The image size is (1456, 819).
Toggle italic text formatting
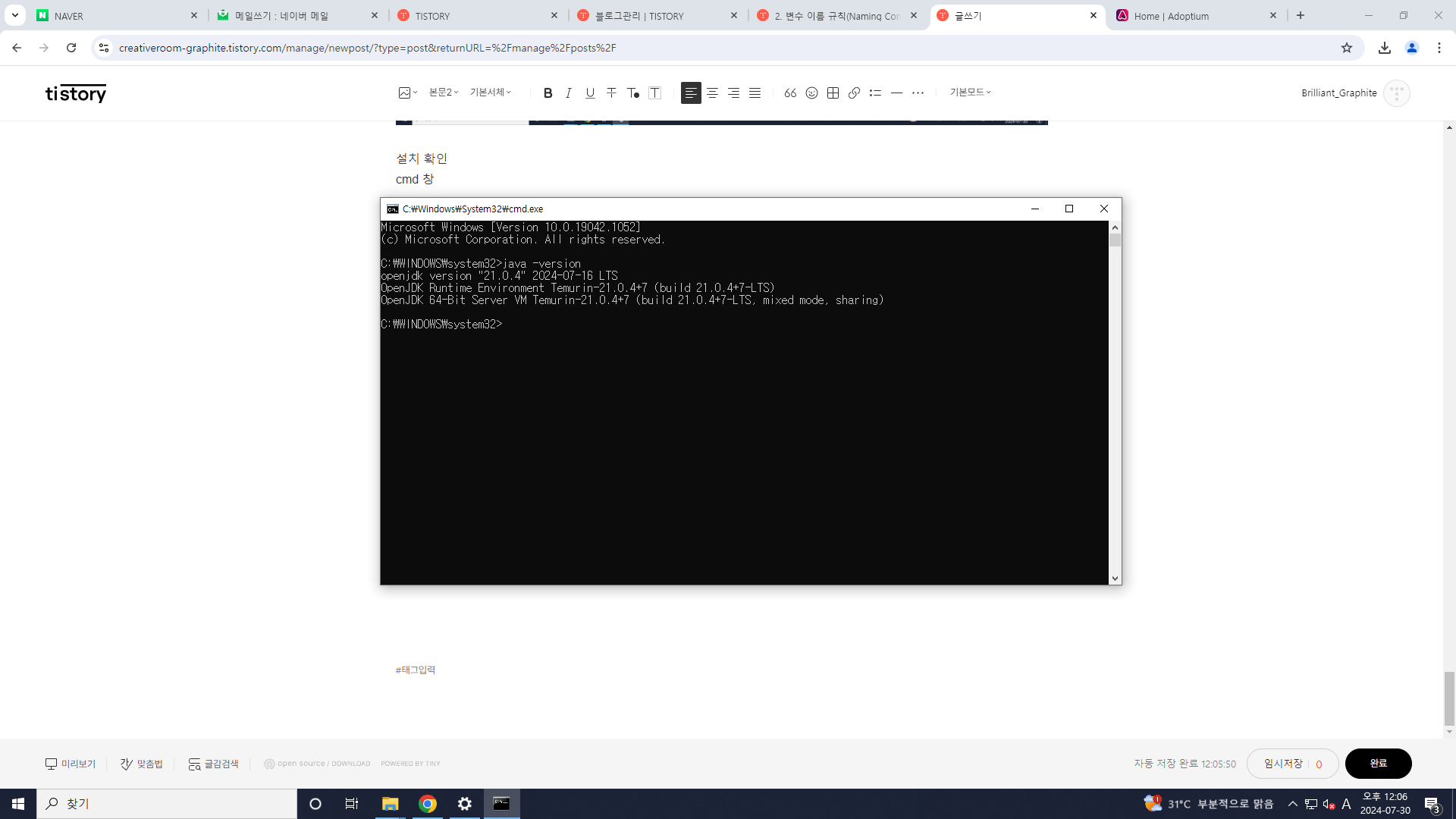point(569,93)
